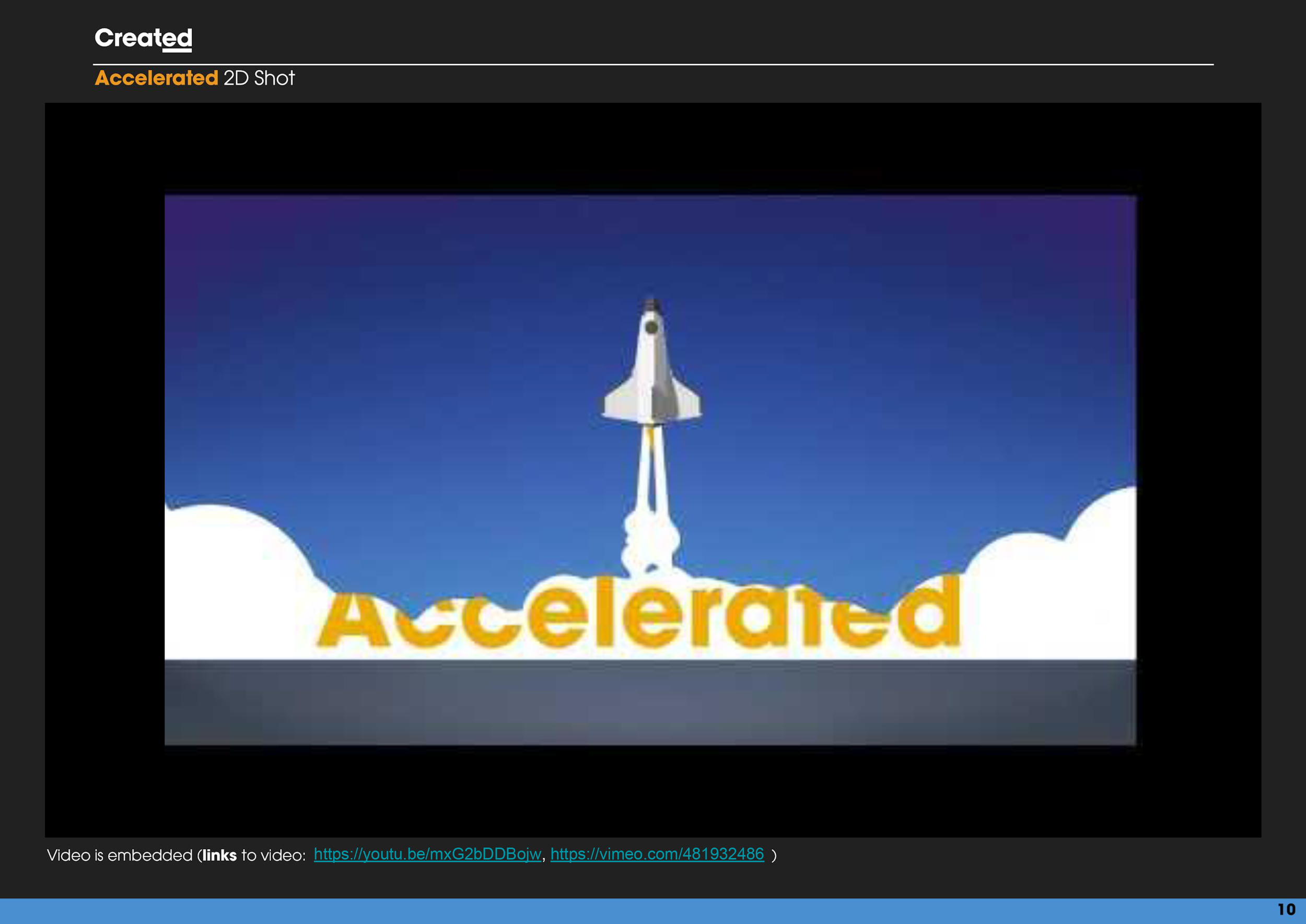Click the rocket's round window
The image size is (1306, 924).
651,328
